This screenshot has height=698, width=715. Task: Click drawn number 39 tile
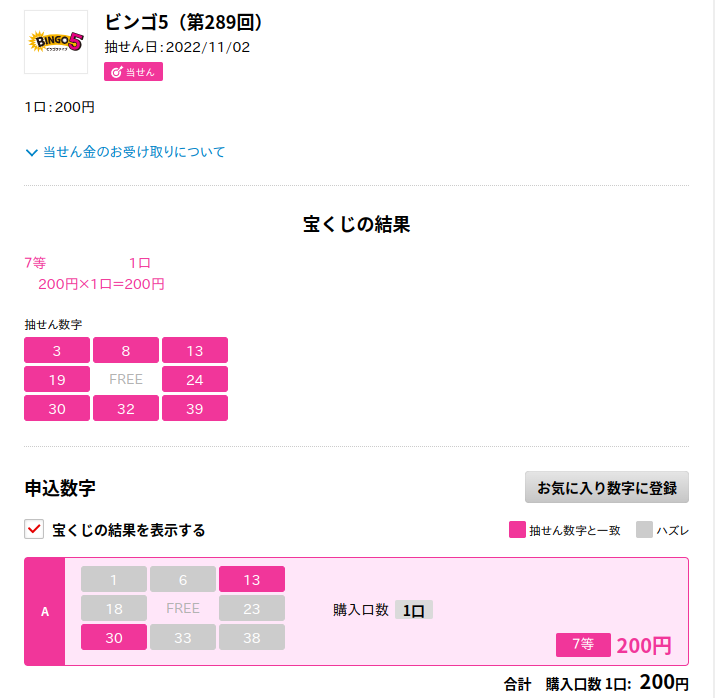pos(195,408)
